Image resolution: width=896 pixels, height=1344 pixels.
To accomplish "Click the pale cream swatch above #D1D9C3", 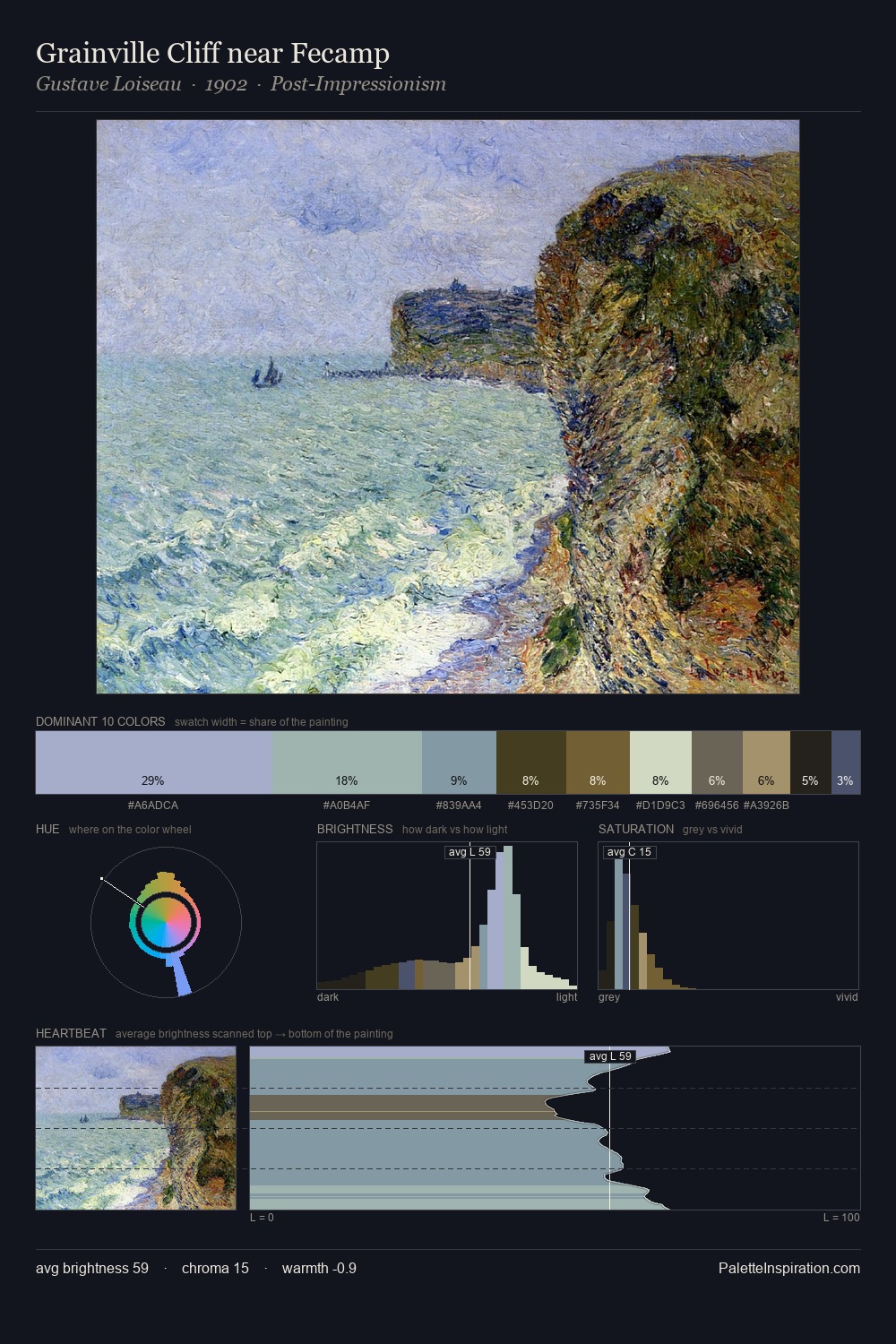I will pyautogui.click(x=660, y=762).
